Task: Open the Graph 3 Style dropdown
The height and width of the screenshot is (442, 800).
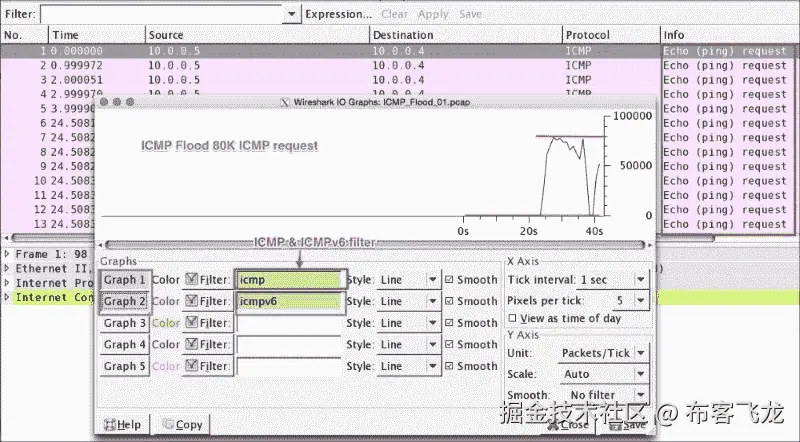Action: pos(409,323)
